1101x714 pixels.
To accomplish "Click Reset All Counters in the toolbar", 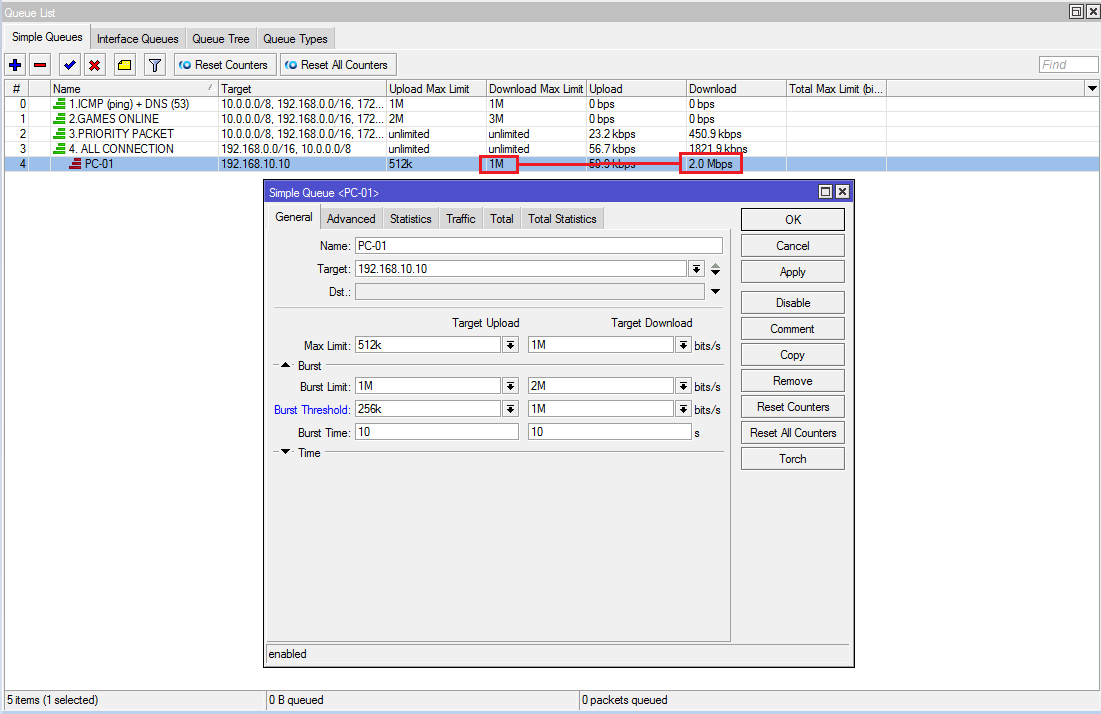I will [x=336, y=64].
